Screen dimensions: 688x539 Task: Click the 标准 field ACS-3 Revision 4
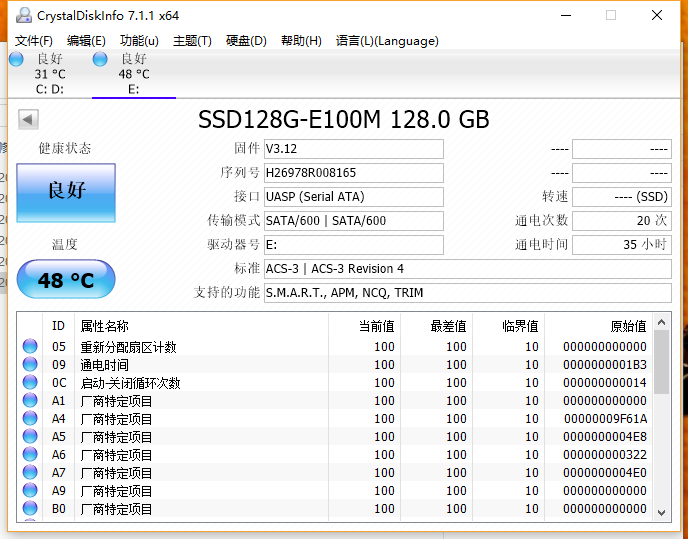click(x=468, y=269)
